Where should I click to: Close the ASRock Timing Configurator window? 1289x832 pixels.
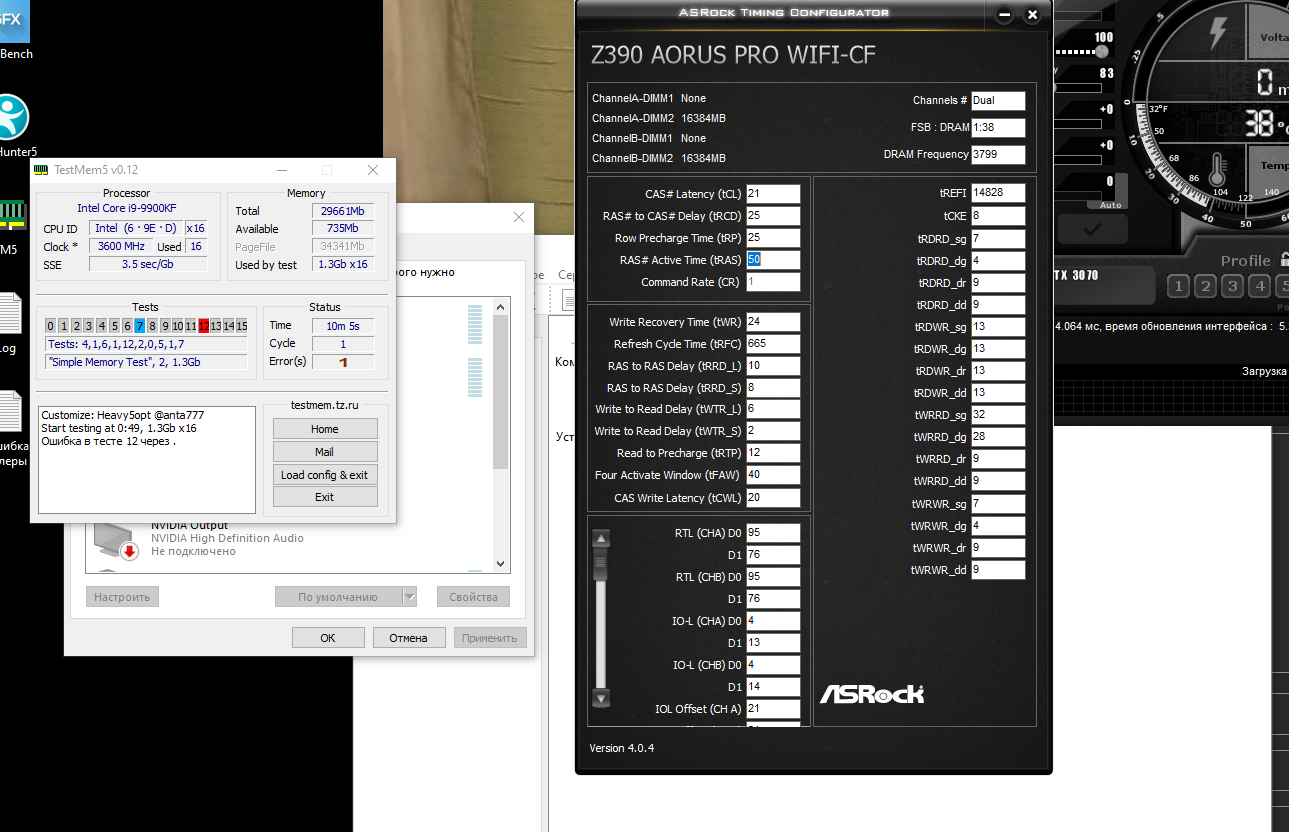point(1032,15)
